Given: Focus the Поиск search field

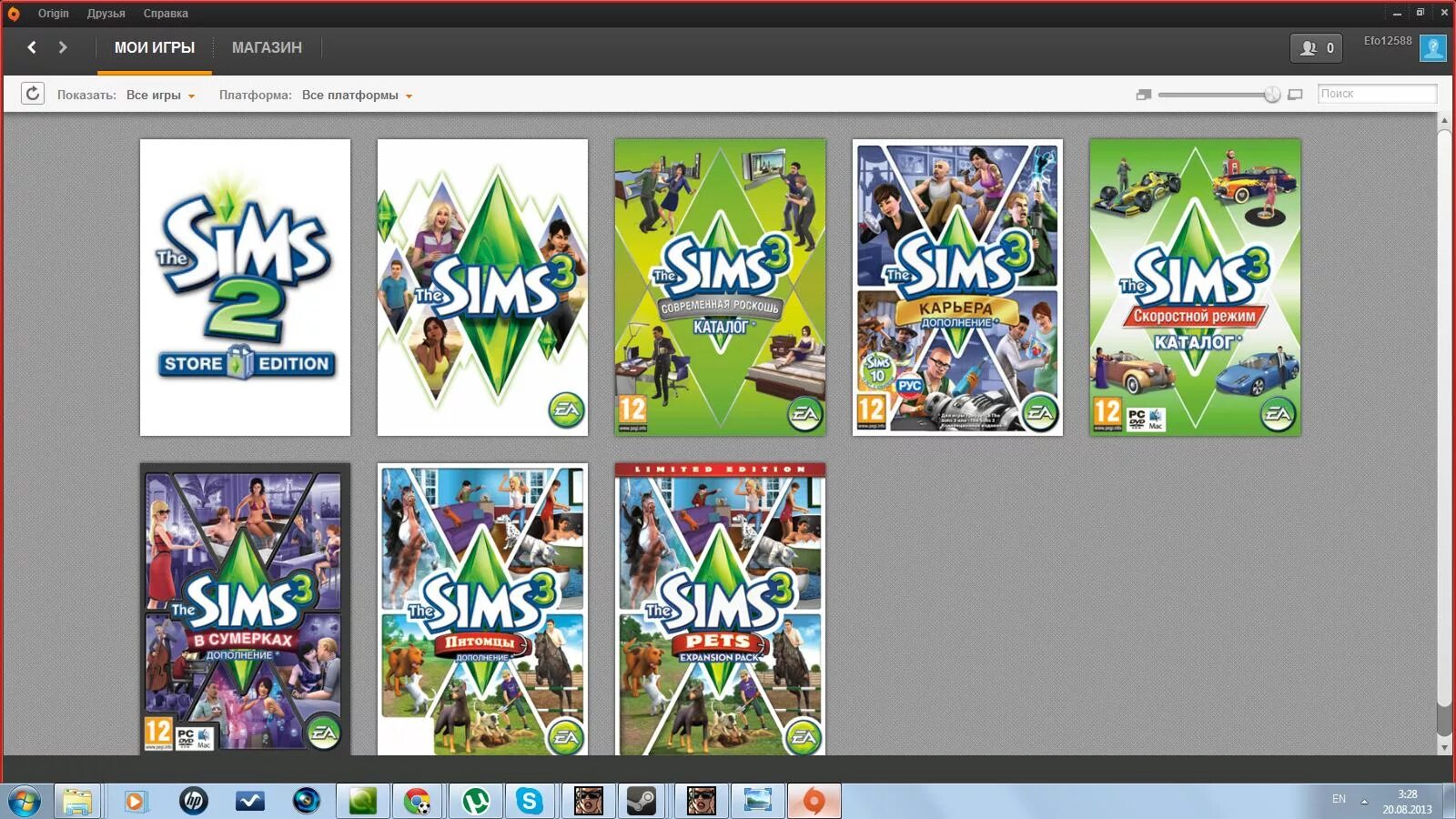Looking at the screenshot, I should [x=1377, y=94].
